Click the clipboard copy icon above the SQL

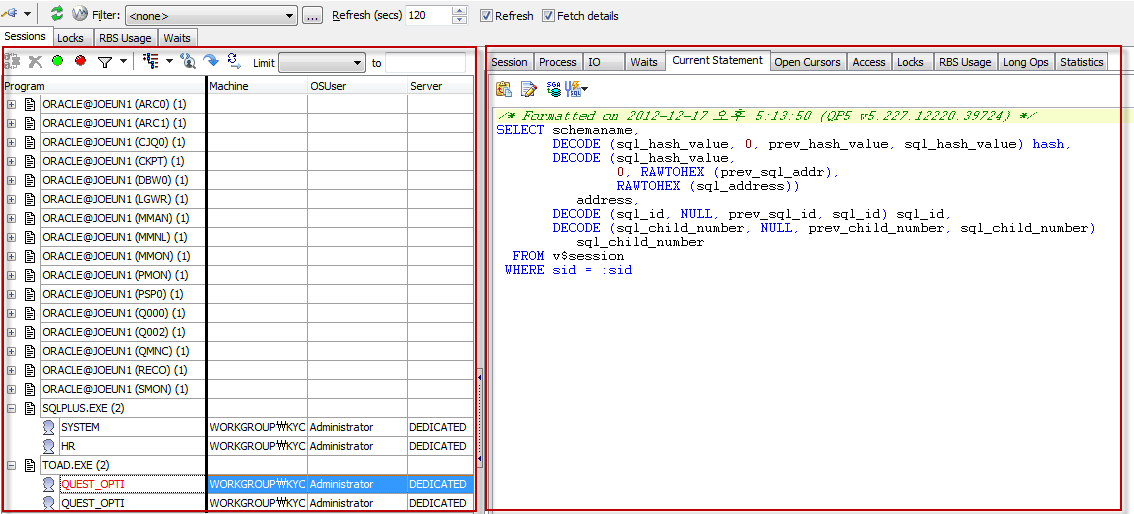(x=504, y=89)
